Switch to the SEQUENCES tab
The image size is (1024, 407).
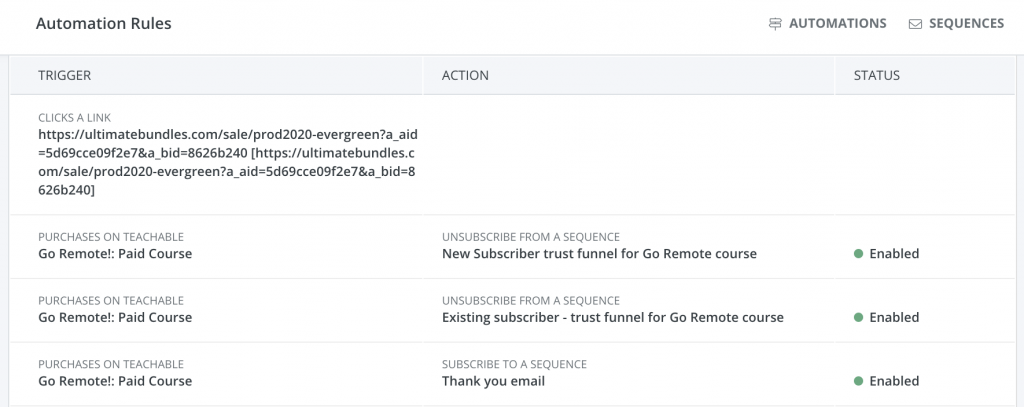pos(966,24)
